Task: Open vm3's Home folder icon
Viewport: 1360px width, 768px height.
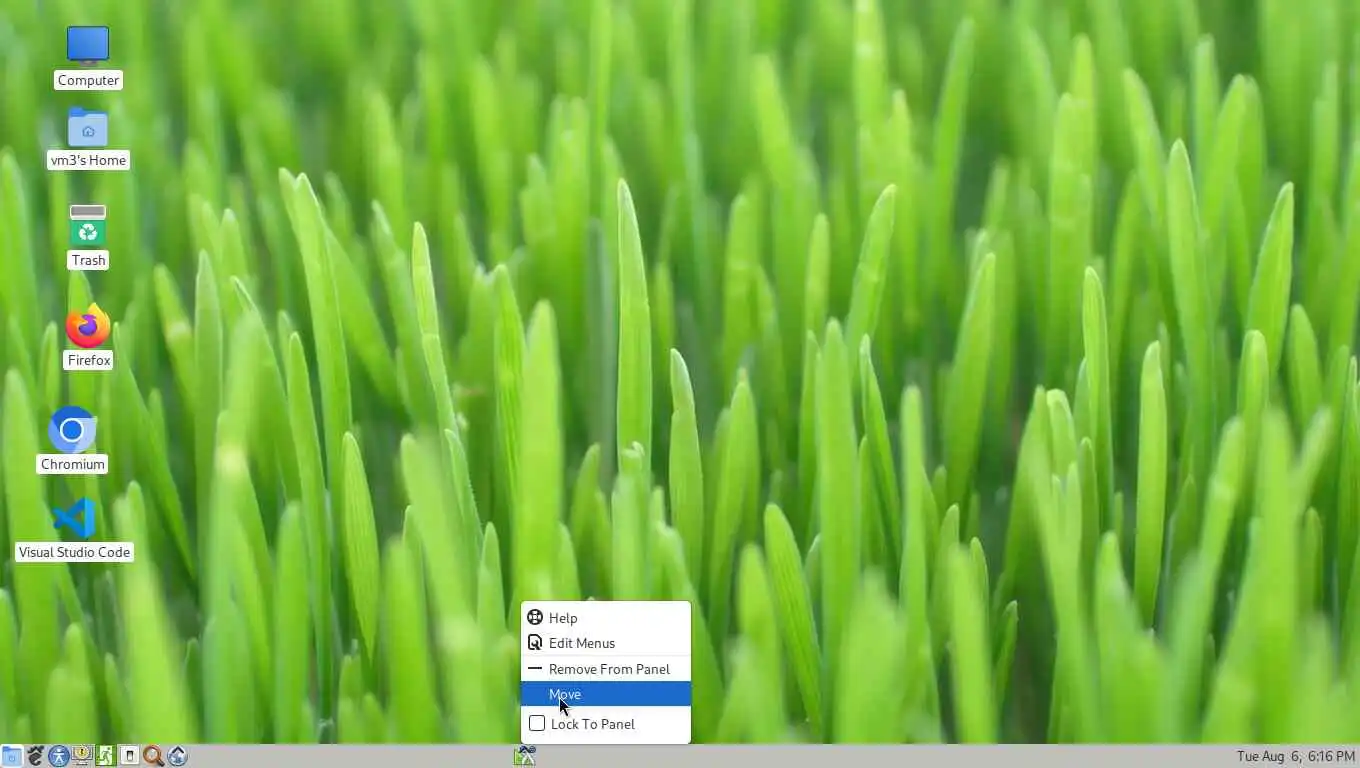Action: tap(88, 128)
